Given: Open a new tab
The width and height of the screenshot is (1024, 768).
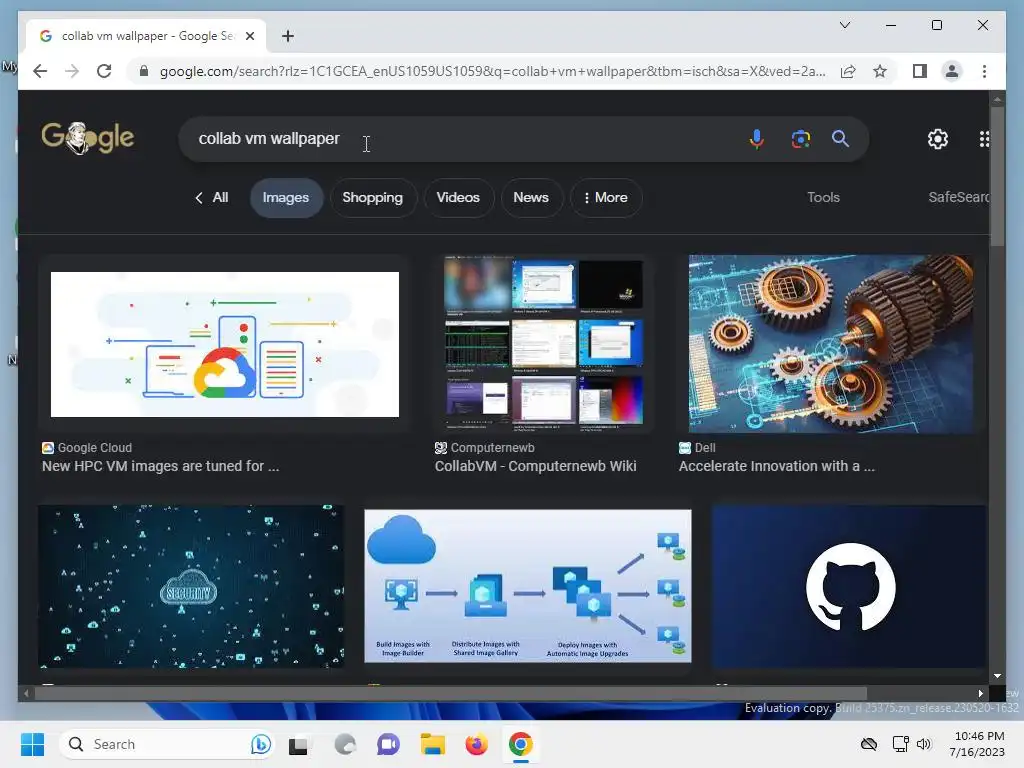Looking at the screenshot, I should pyautogui.click(x=288, y=36).
